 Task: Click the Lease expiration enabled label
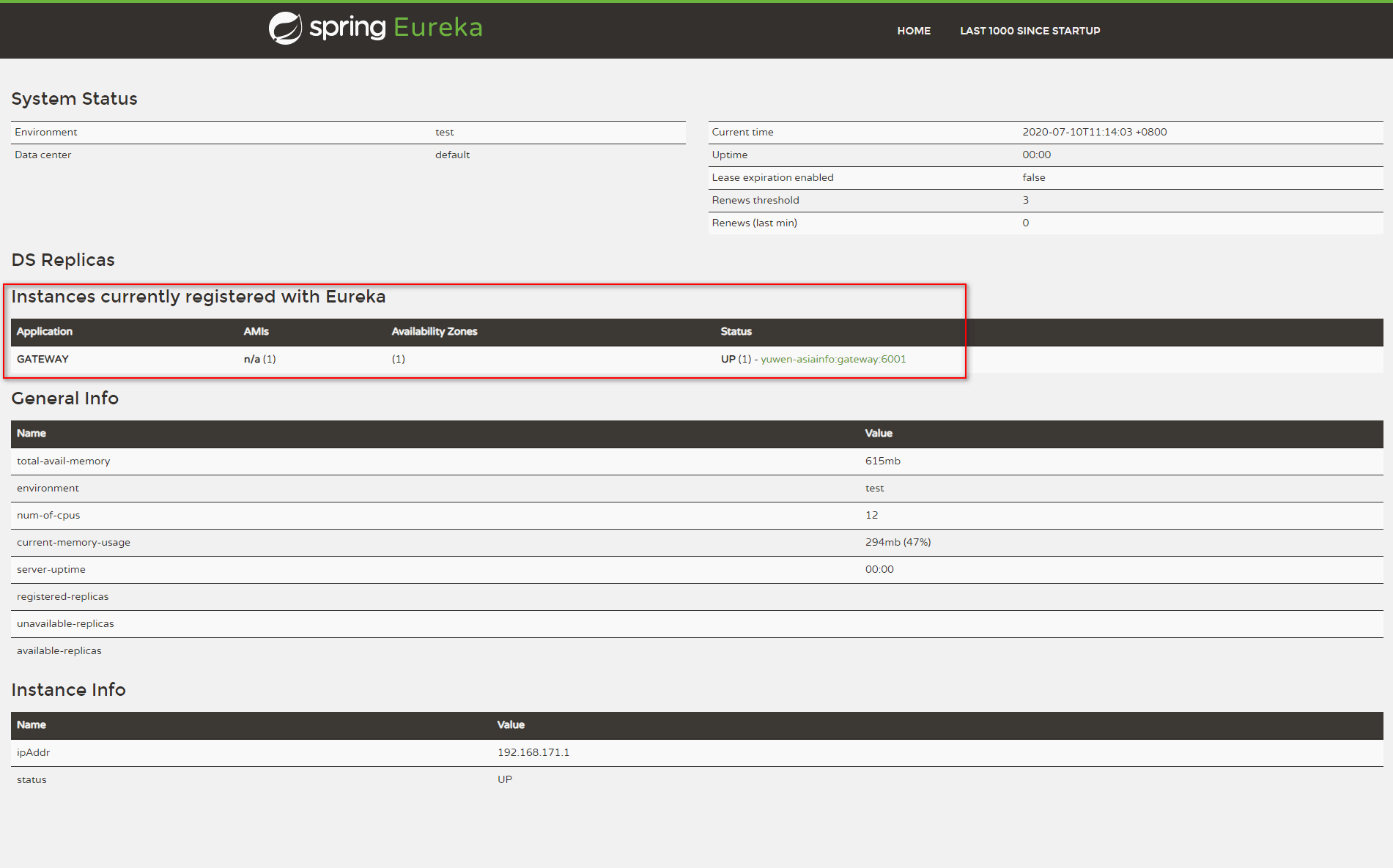point(773,177)
